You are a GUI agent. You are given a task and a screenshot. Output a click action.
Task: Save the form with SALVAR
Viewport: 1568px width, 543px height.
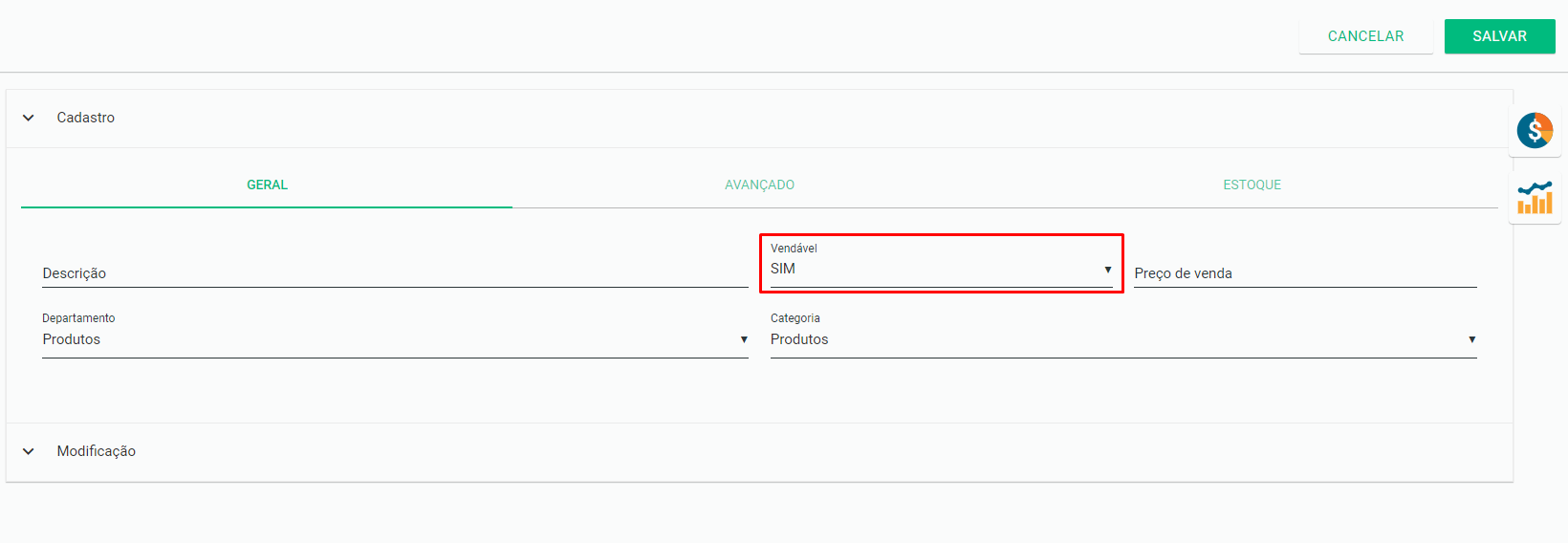[x=1499, y=36]
